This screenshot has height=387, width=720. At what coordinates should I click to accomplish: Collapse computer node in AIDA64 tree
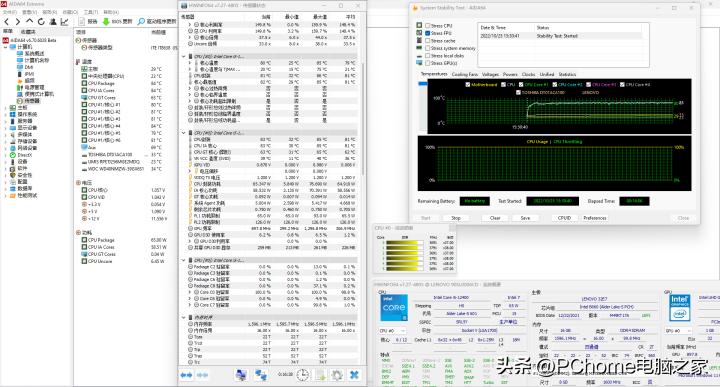tap(6, 47)
